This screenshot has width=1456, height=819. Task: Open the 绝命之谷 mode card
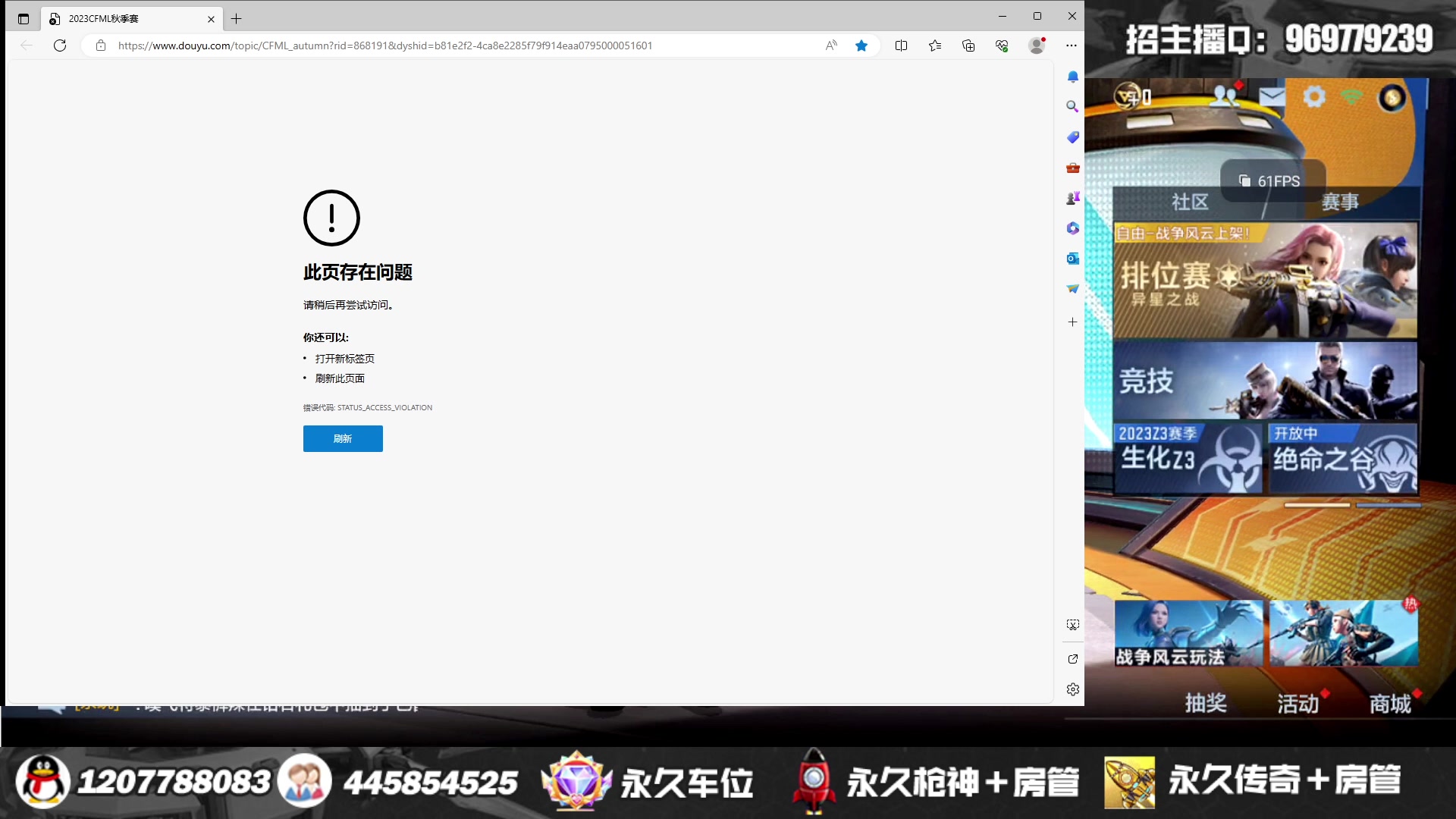(1343, 458)
